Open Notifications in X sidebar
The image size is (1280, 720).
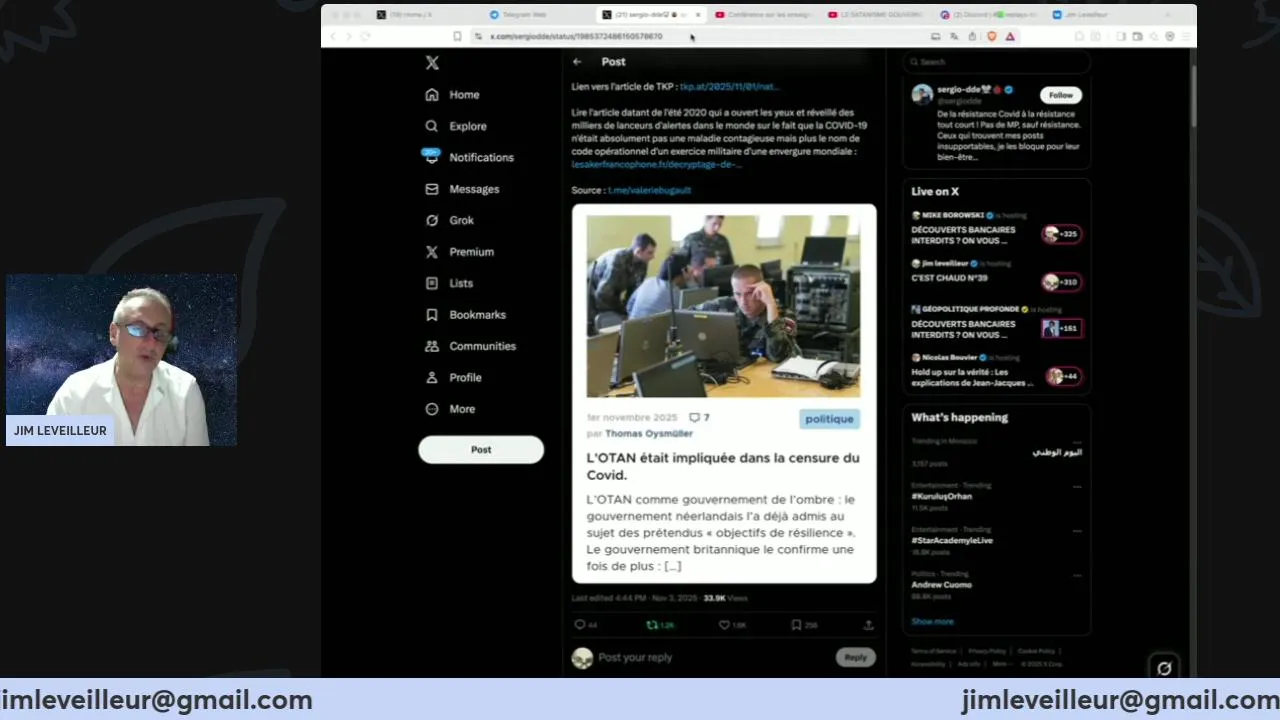tap(469, 157)
